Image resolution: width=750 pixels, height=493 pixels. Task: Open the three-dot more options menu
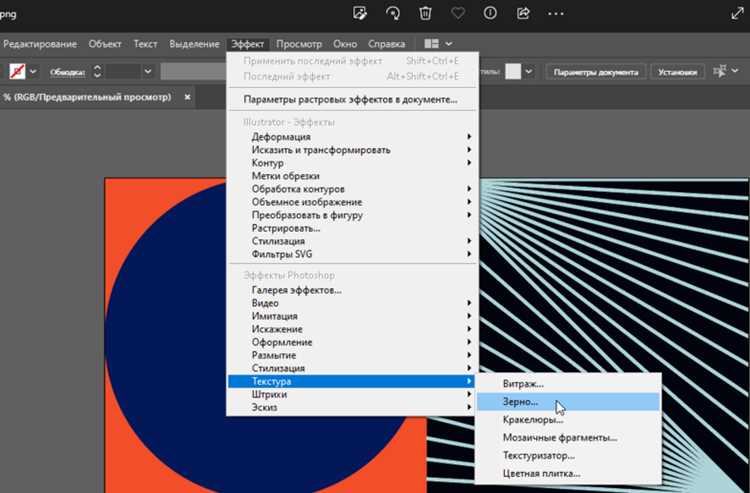pos(556,13)
